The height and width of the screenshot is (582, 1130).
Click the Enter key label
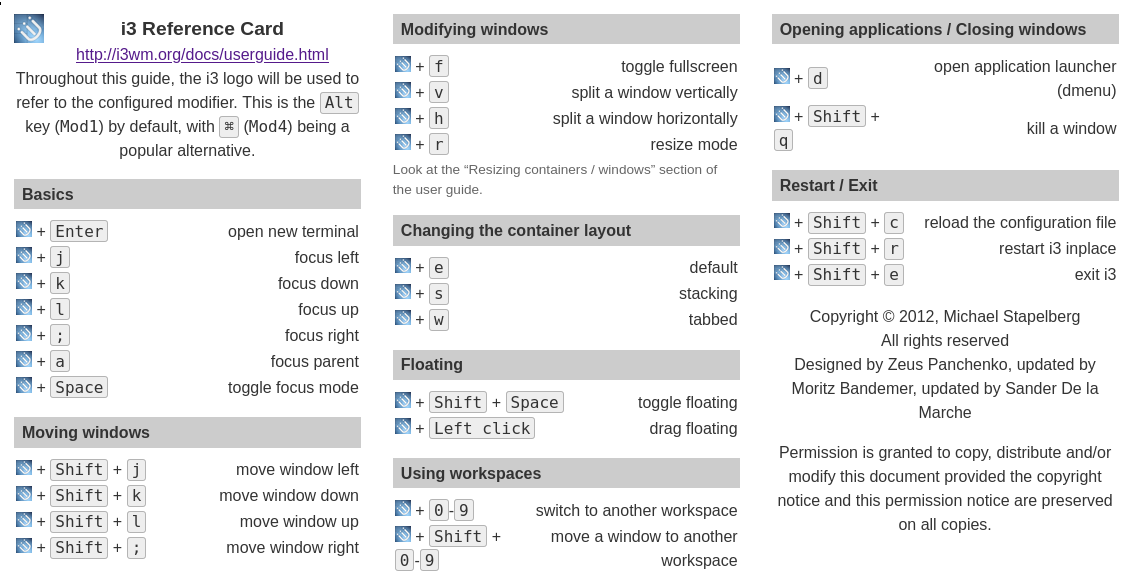click(x=79, y=231)
